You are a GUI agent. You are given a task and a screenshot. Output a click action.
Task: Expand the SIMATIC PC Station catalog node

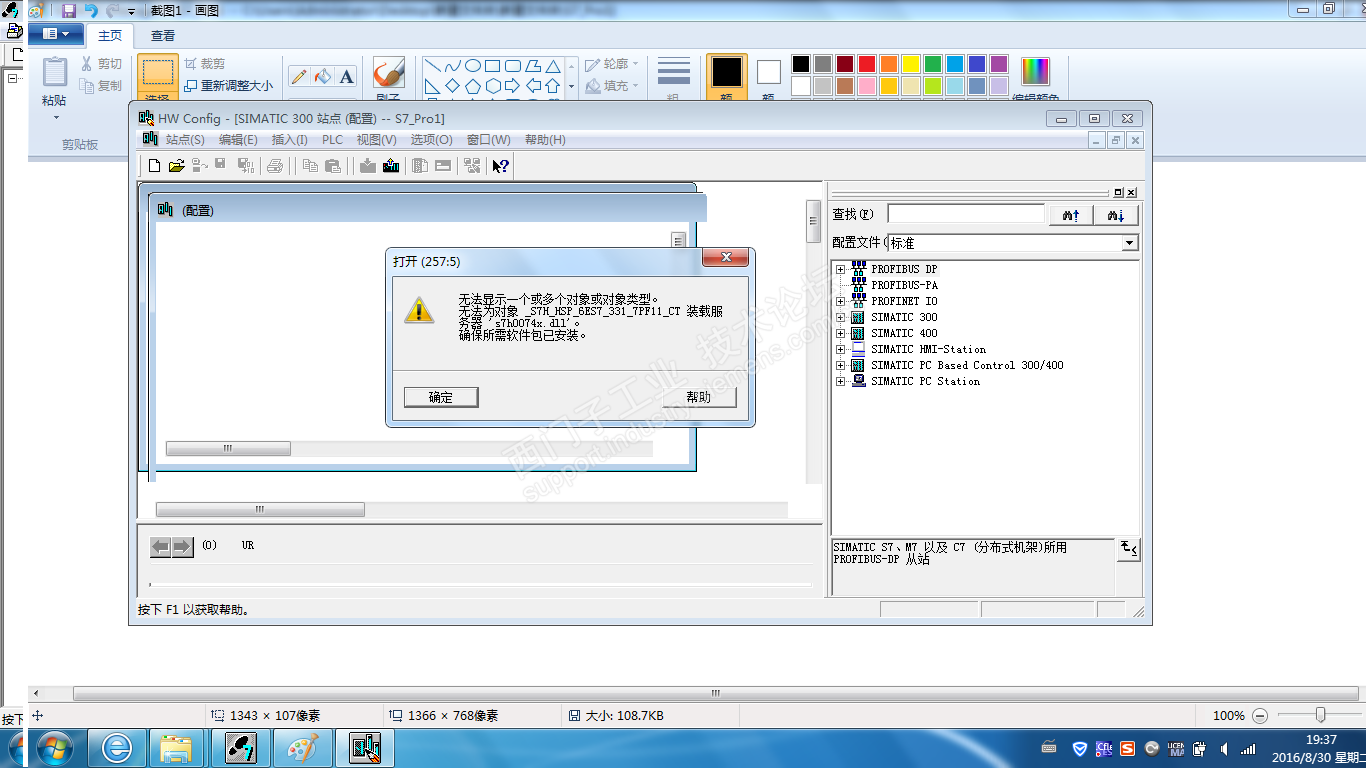840,381
